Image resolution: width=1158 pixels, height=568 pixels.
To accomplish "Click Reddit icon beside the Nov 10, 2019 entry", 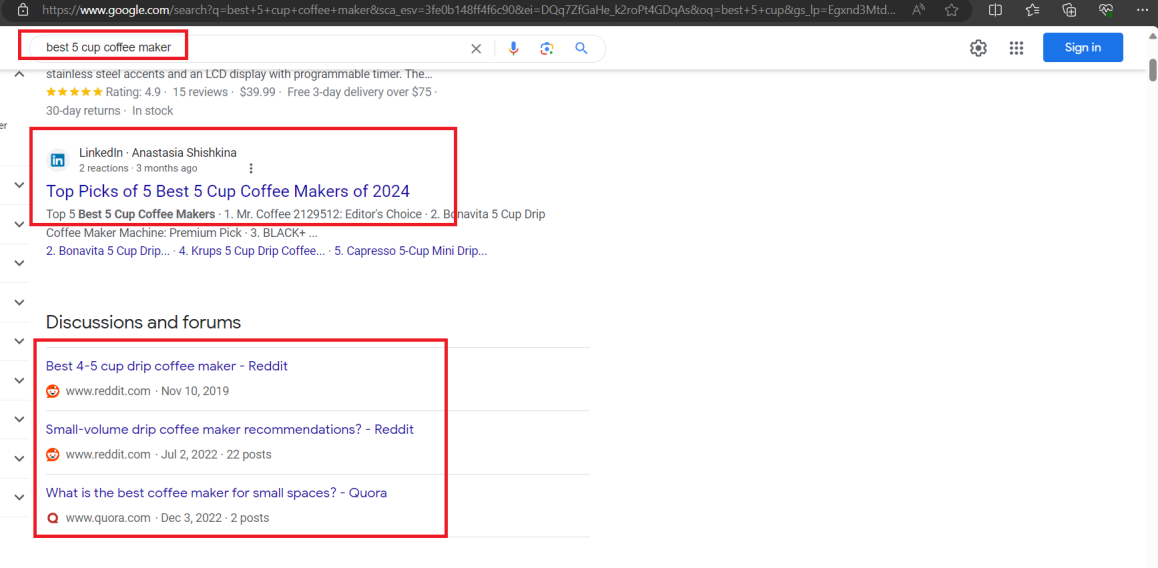I will pos(52,391).
